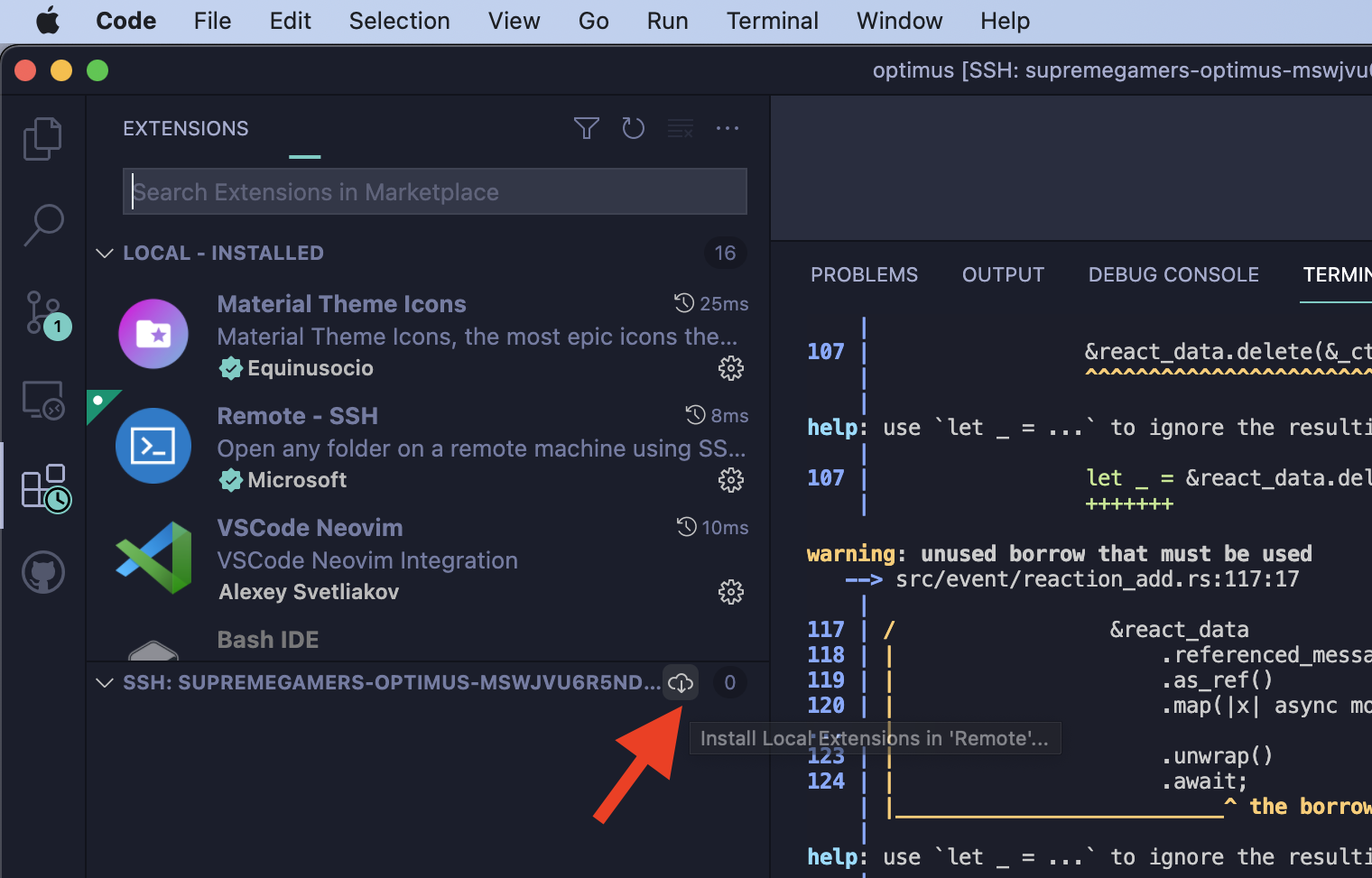Open VSCode Neovim manage gear
Screen dimensions: 1372x878
(731, 592)
